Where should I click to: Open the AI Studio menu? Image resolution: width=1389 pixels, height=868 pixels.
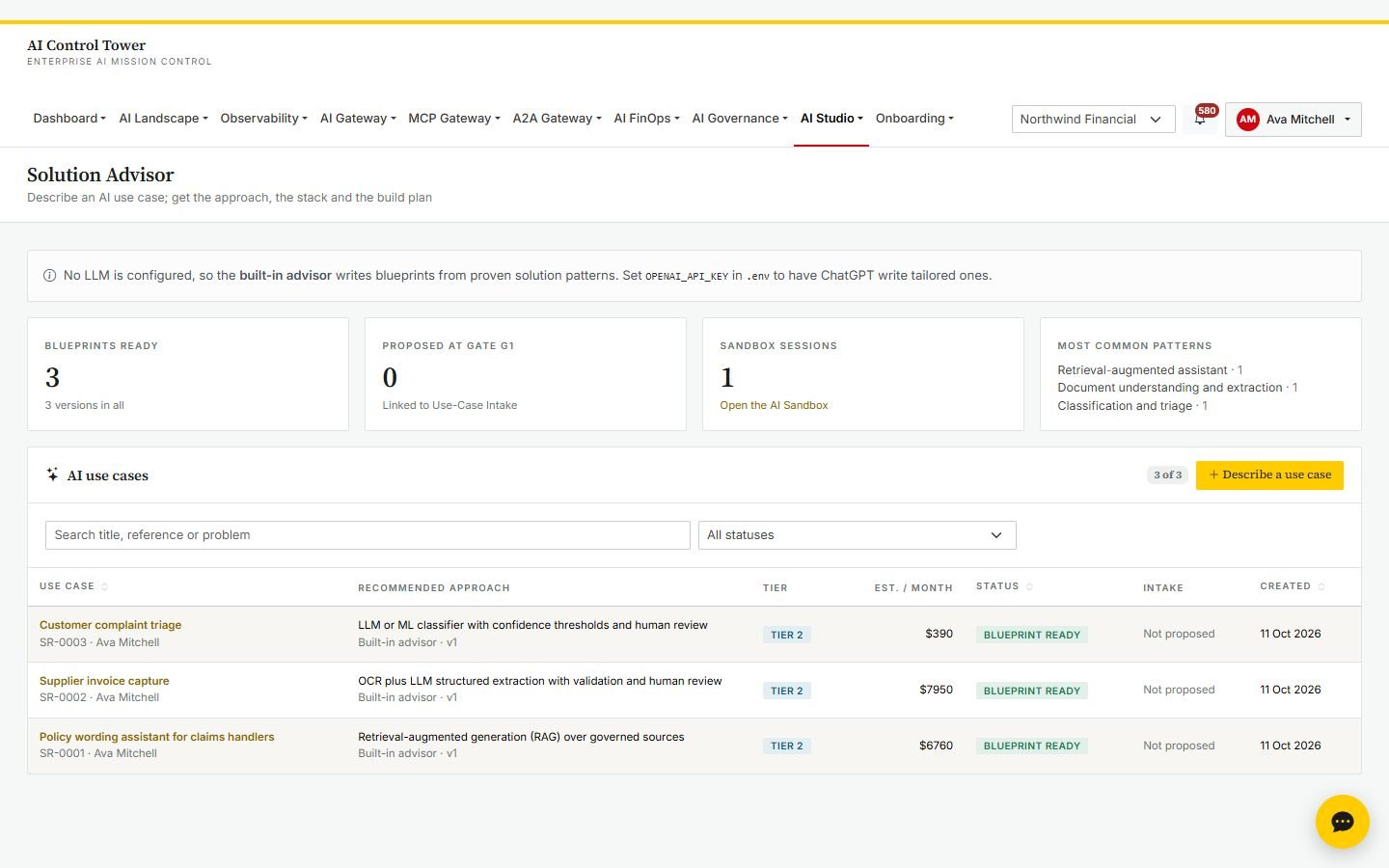[831, 119]
